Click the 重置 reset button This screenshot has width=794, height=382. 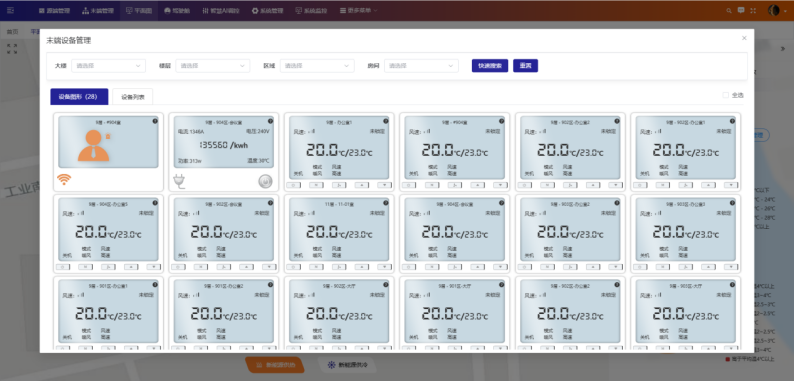(x=525, y=66)
